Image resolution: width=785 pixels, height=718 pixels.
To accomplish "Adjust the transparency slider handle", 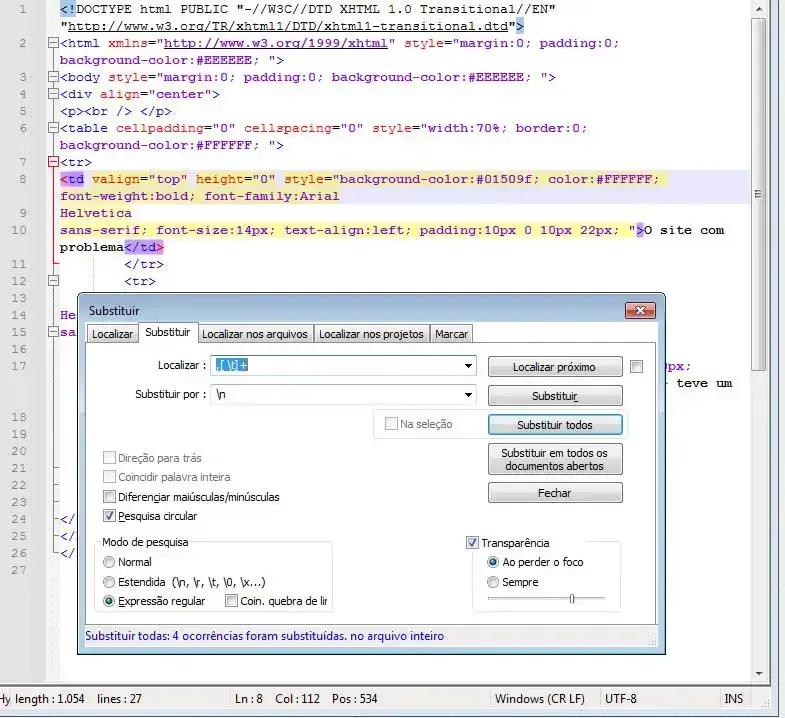I will point(571,598).
